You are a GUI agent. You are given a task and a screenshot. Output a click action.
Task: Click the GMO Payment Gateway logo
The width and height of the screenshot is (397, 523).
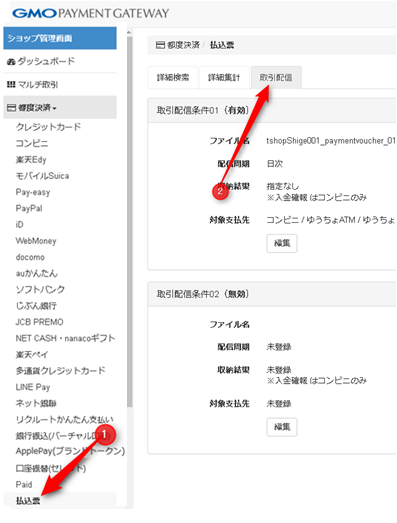[90, 13]
